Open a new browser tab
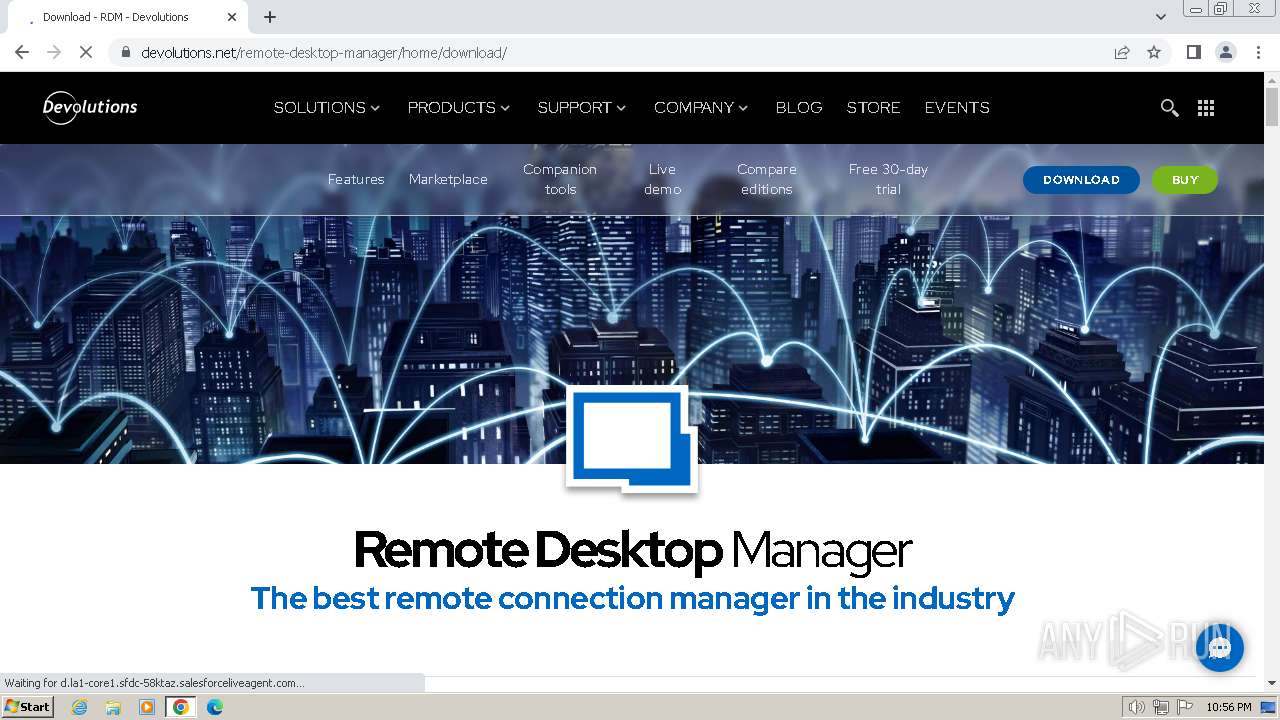This screenshot has width=1280, height=720. pos(270,17)
